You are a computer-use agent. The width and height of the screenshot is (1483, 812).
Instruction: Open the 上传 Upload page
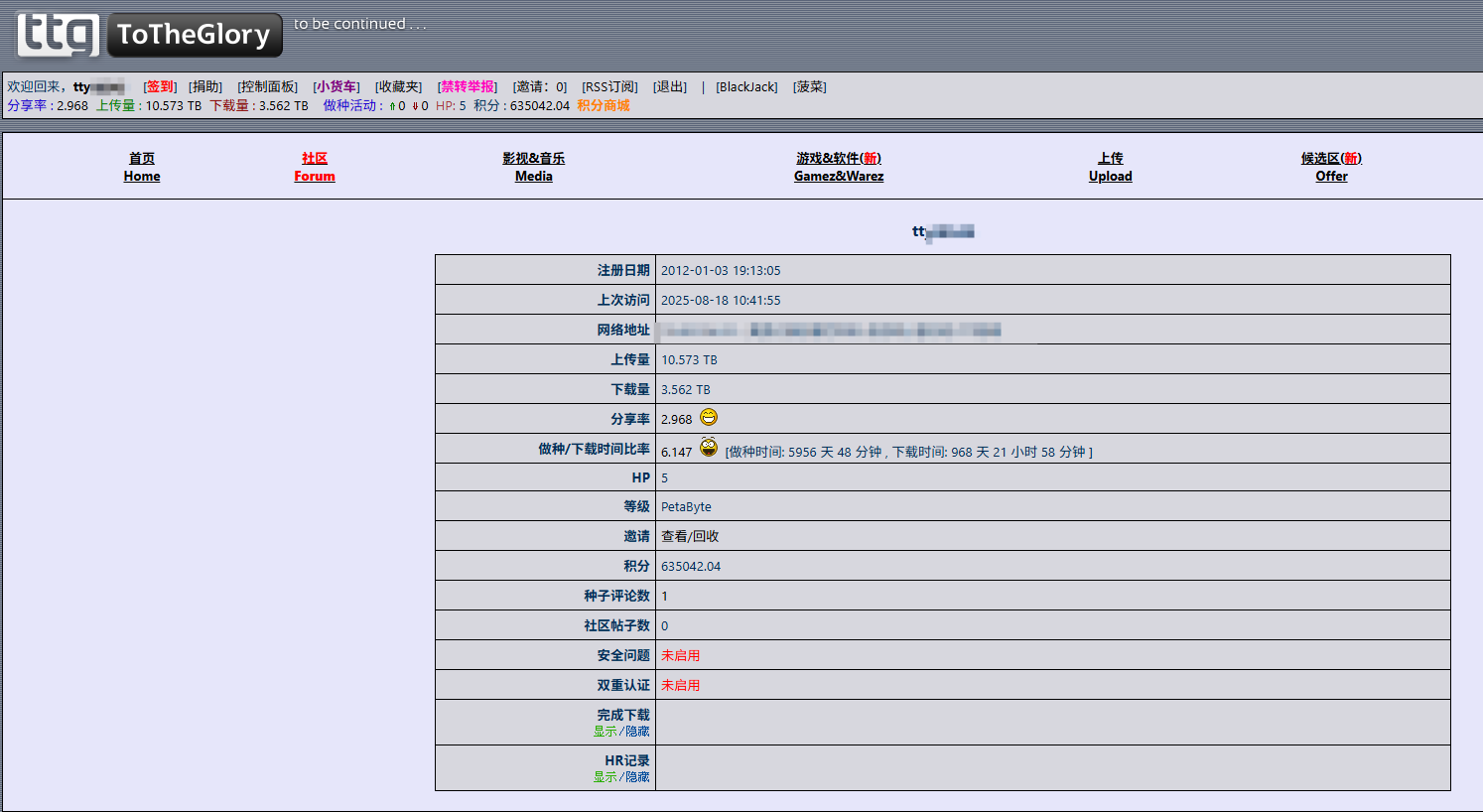(1110, 167)
